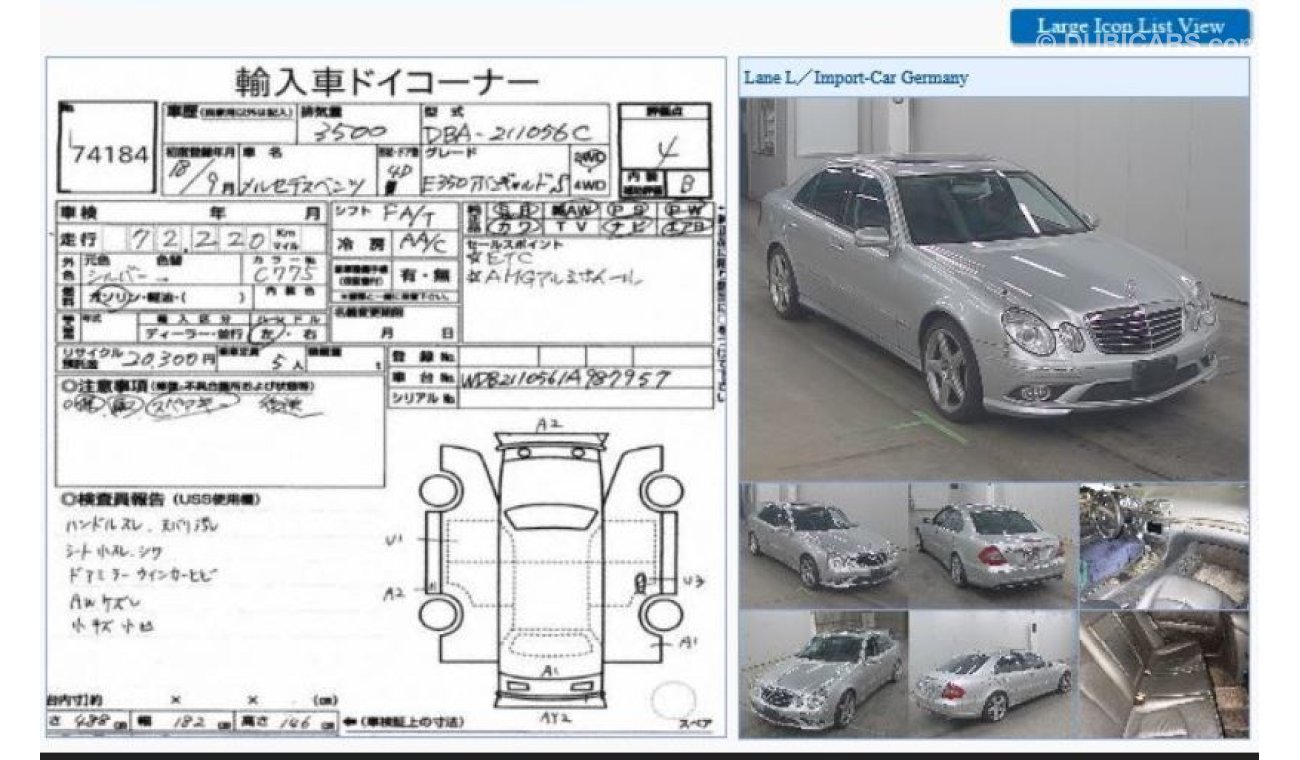
Task: Click the sheet title 輸入車ドイコーナー
Action: point(386,81)
